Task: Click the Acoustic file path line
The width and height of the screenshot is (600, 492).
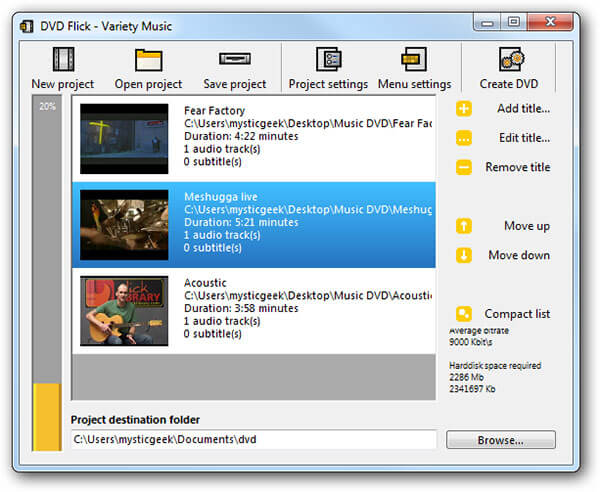Action: click(x=308, y=296)
